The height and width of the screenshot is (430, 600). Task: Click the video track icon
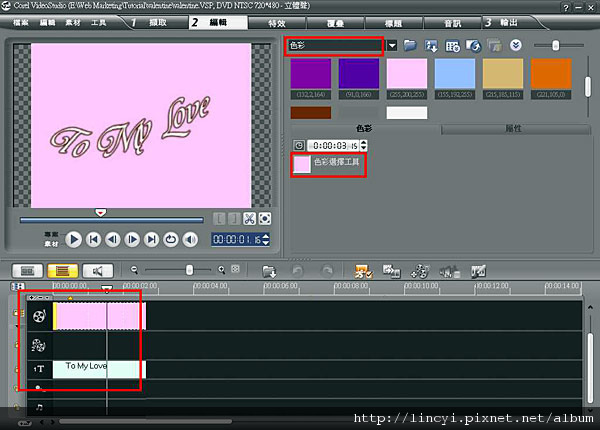(39, 316)
